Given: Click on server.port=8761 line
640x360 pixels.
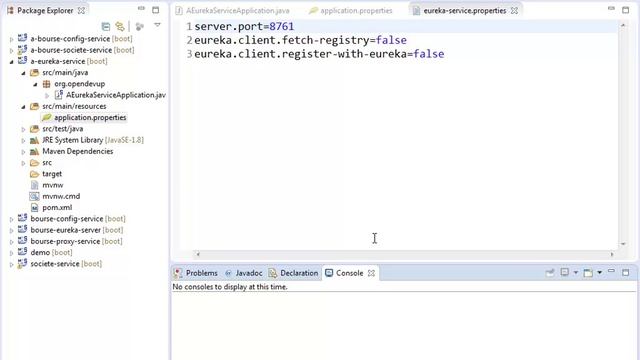Looking at the screenshot, I should pyautogui.click(x=244, y=27).
